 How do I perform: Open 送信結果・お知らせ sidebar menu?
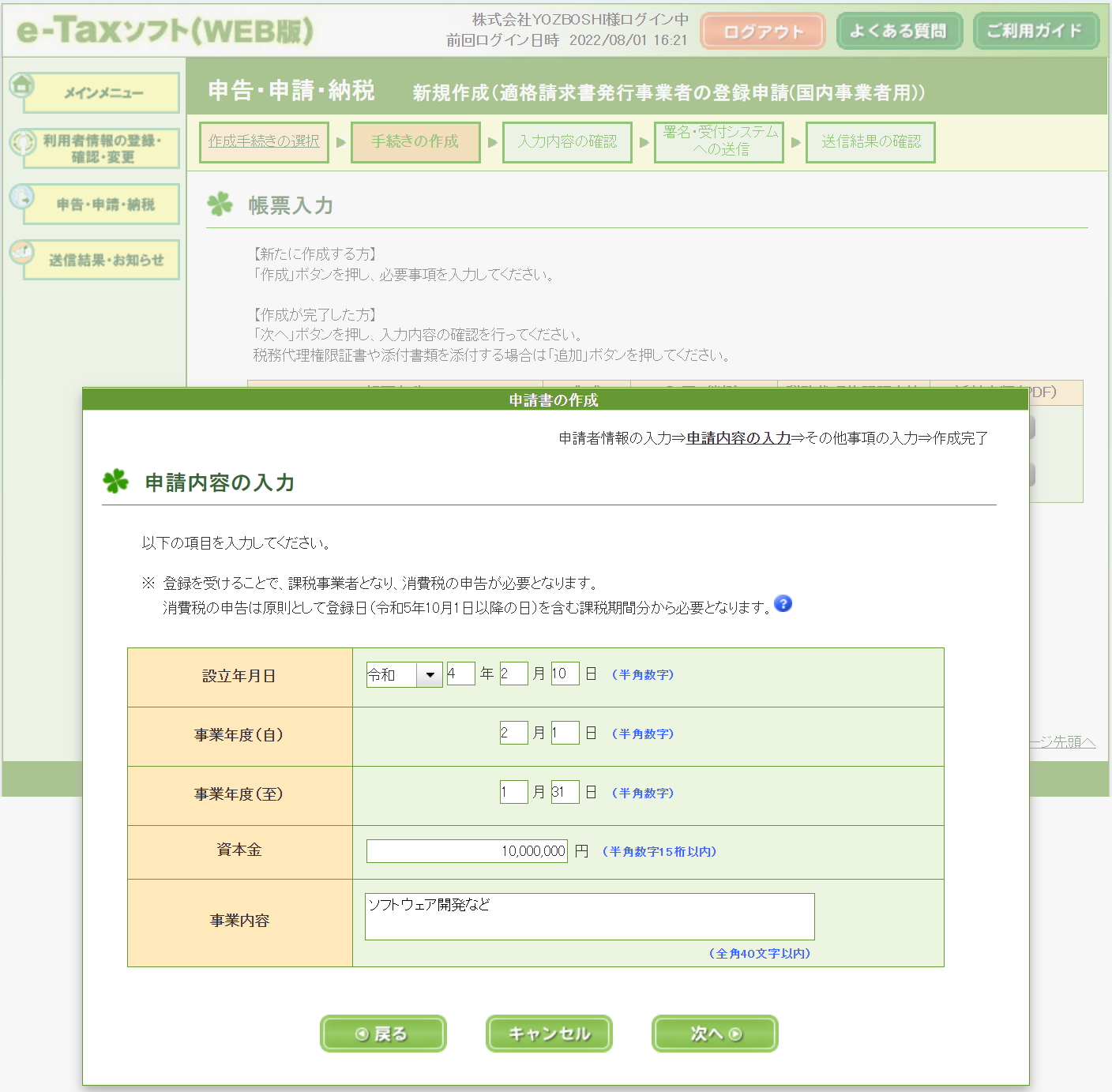pos(103,260)
